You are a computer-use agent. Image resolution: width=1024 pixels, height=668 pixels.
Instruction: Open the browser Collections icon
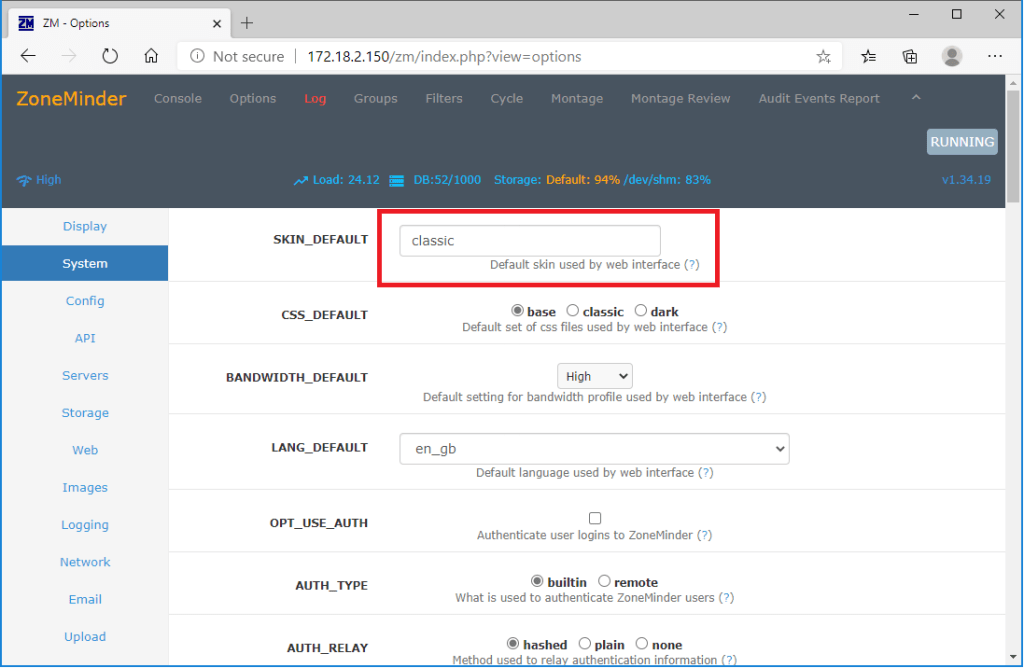(x=910, y=57)
